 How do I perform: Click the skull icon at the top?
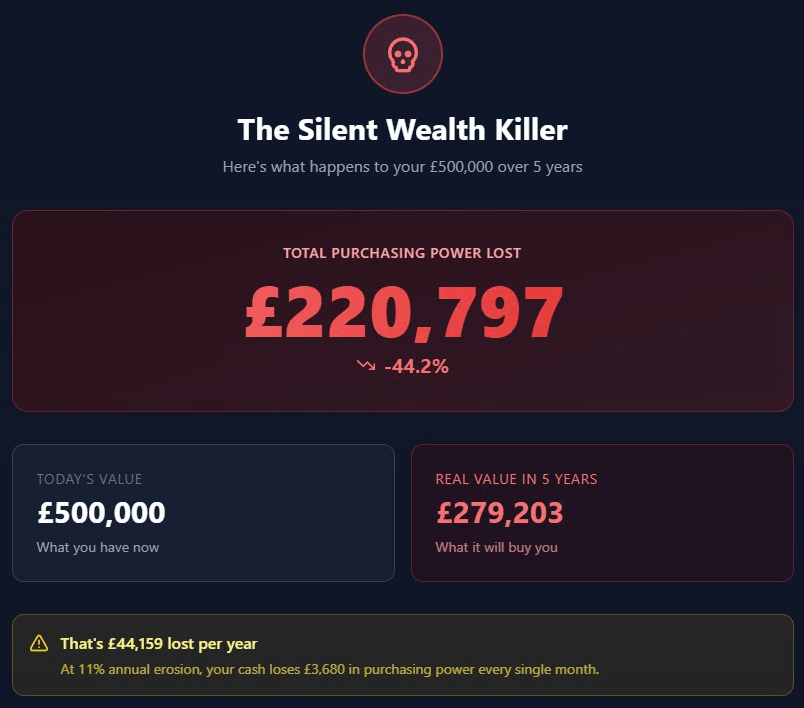402,55
